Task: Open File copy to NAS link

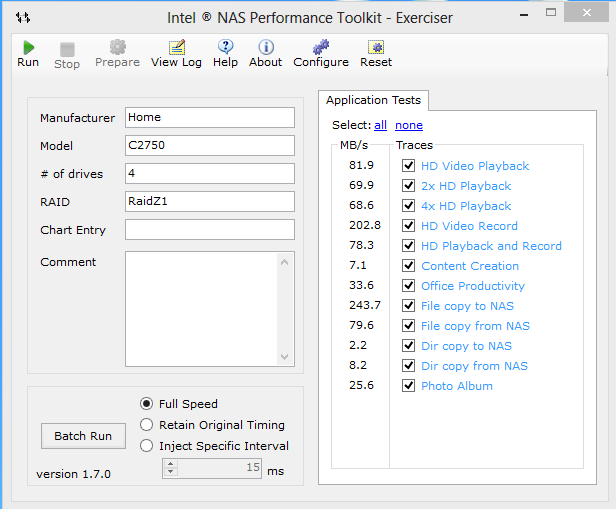Action: point(468,306)
